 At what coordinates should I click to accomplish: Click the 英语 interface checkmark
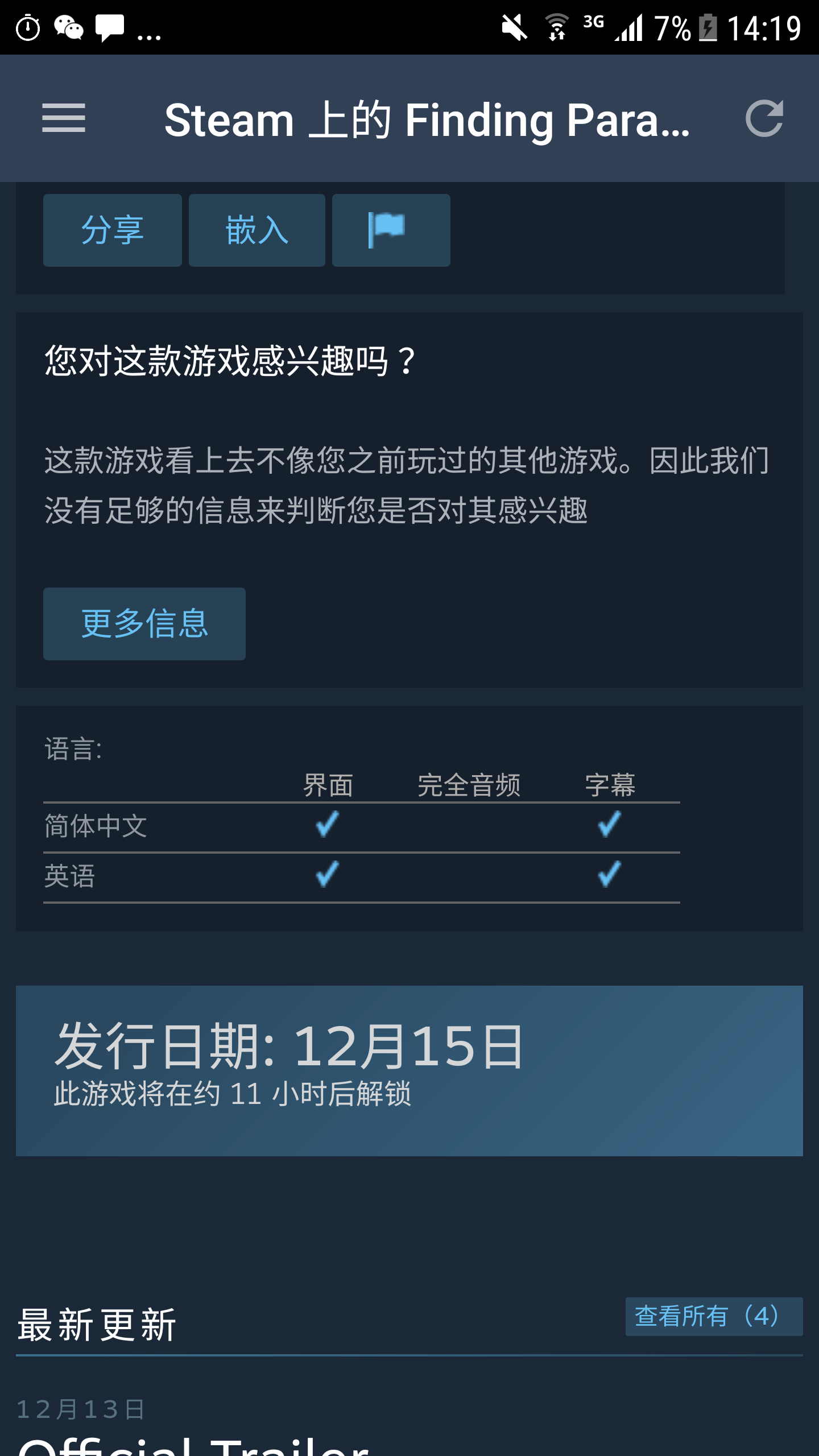pyautogui.click(x=328, y=874)
